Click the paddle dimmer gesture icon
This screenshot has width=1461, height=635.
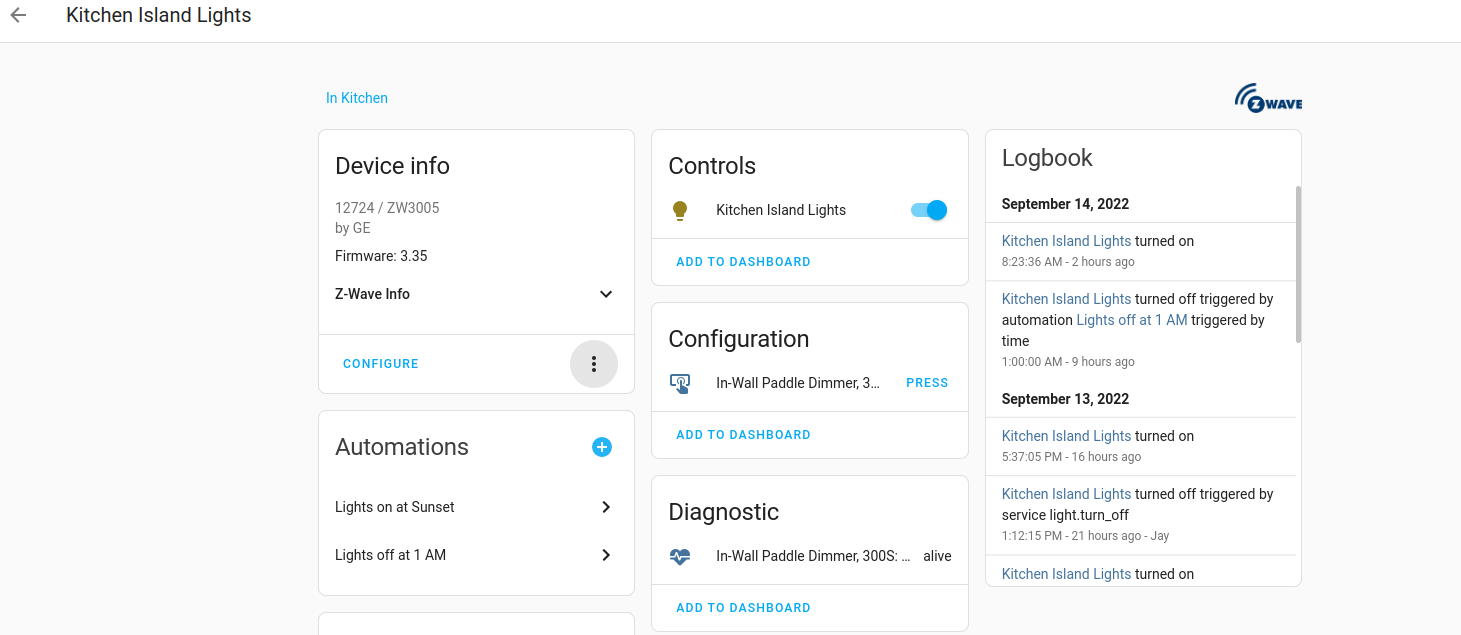pyautogui.click(x=680, y=383)
